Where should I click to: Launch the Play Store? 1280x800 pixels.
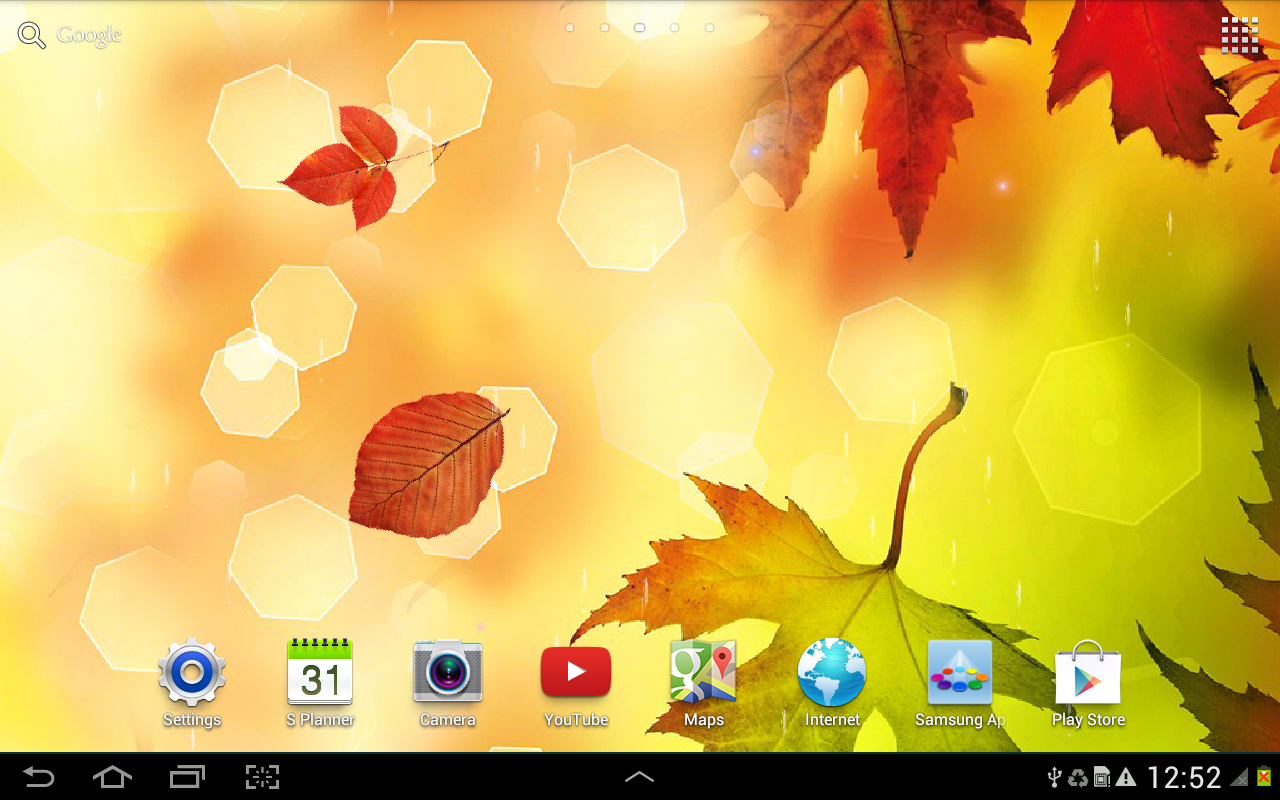pos(1088,683)
